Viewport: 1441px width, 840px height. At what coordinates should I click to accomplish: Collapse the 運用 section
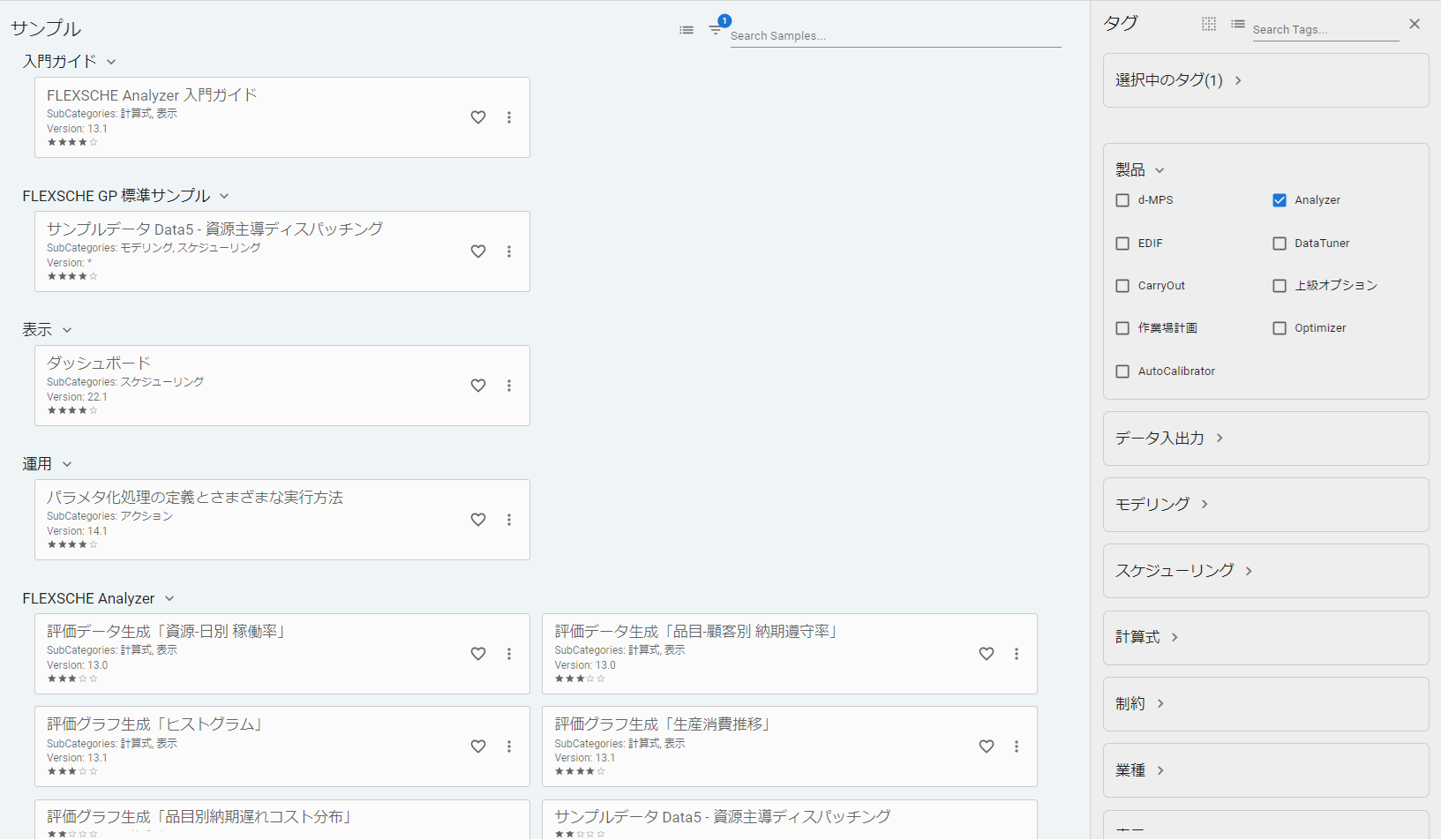[67, 464]
